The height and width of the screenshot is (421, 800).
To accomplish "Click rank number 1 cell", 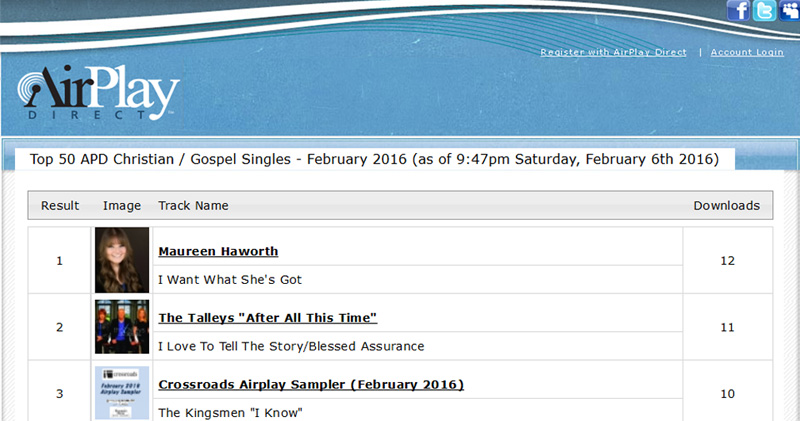I will pos(60,261).
